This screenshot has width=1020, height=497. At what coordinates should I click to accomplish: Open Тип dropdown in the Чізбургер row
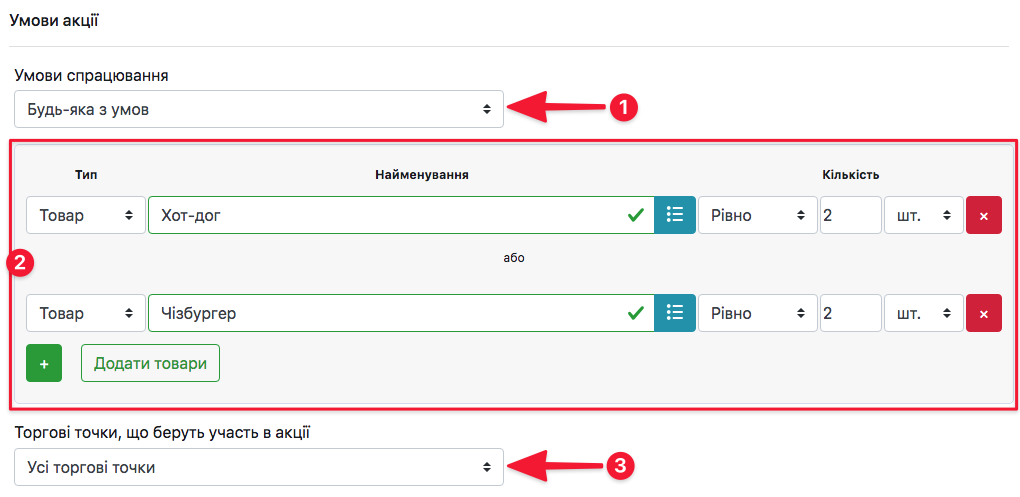85,313
